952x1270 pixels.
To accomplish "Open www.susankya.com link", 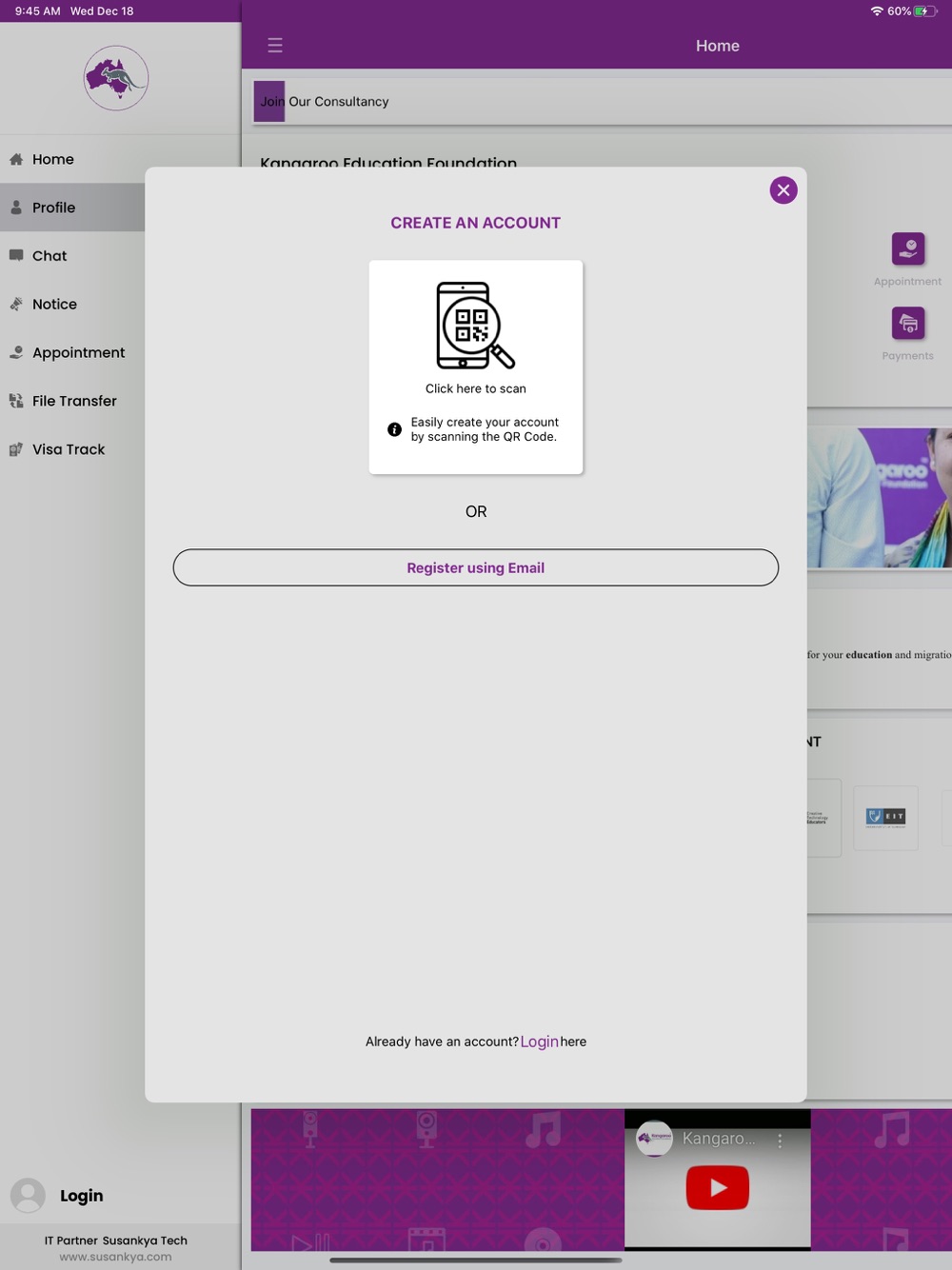I will (115, 1257).
